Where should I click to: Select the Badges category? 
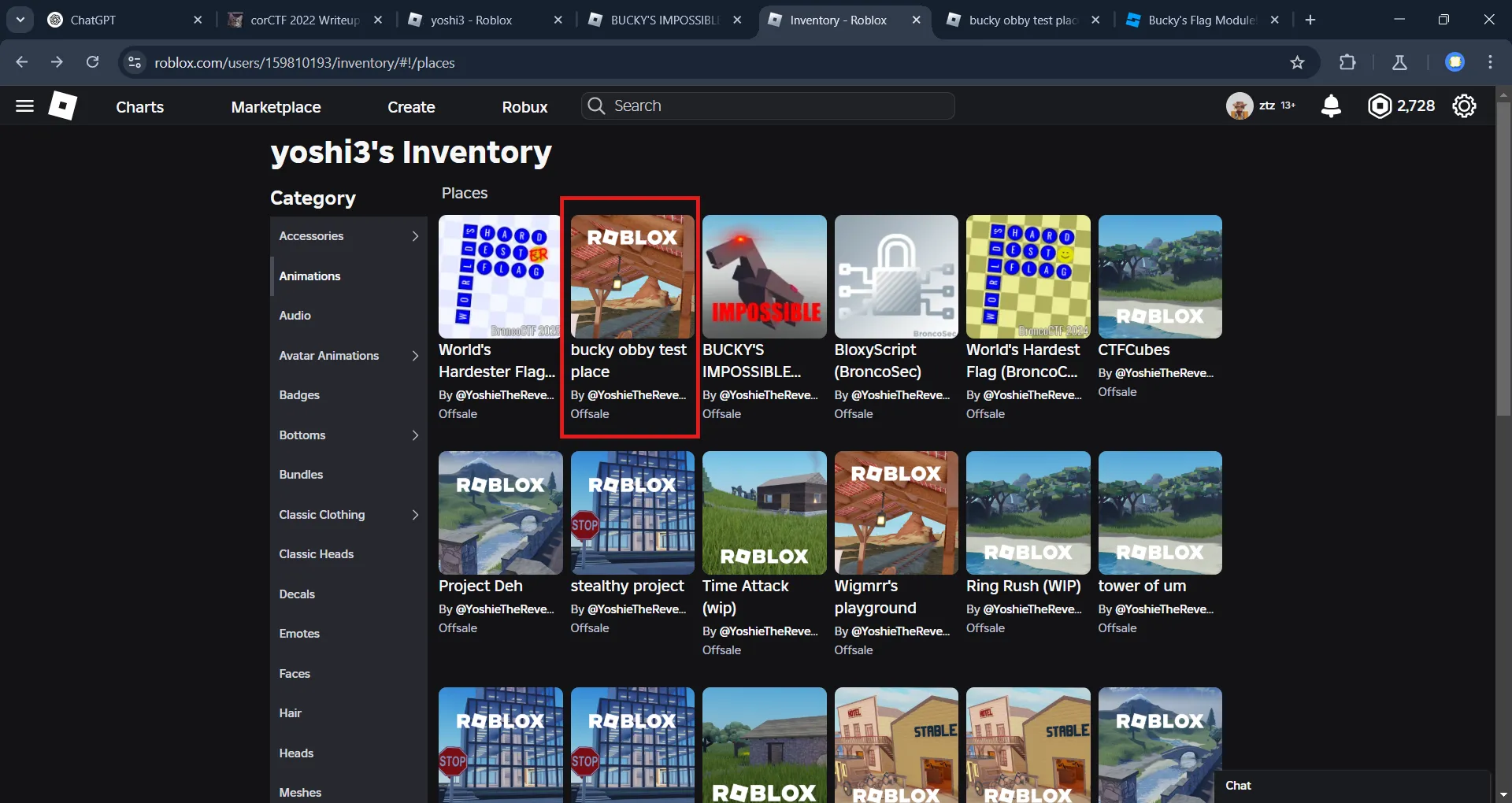coord(348,395)
